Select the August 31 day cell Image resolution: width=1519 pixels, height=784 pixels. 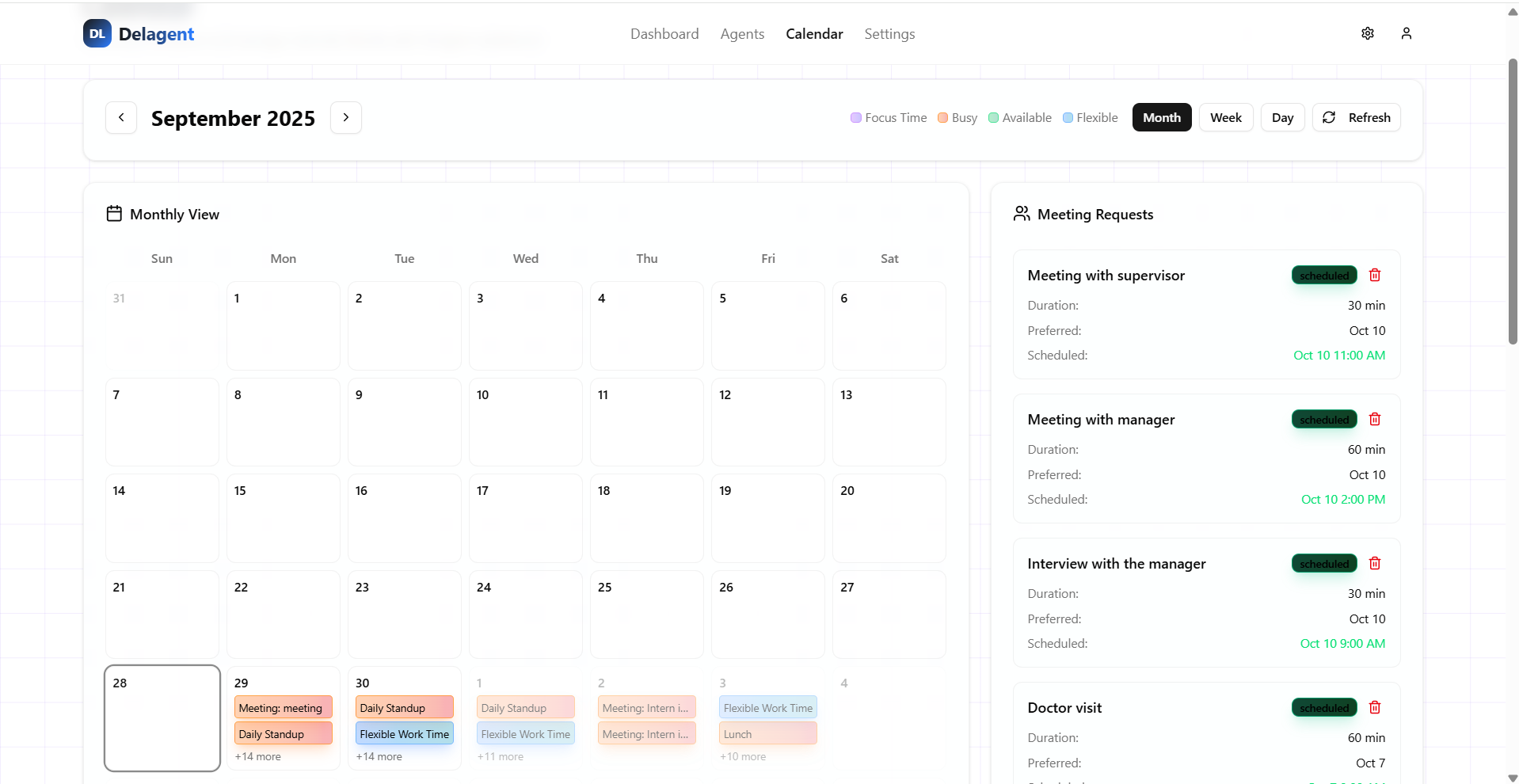pyautogui.click(x=162, y=325)
